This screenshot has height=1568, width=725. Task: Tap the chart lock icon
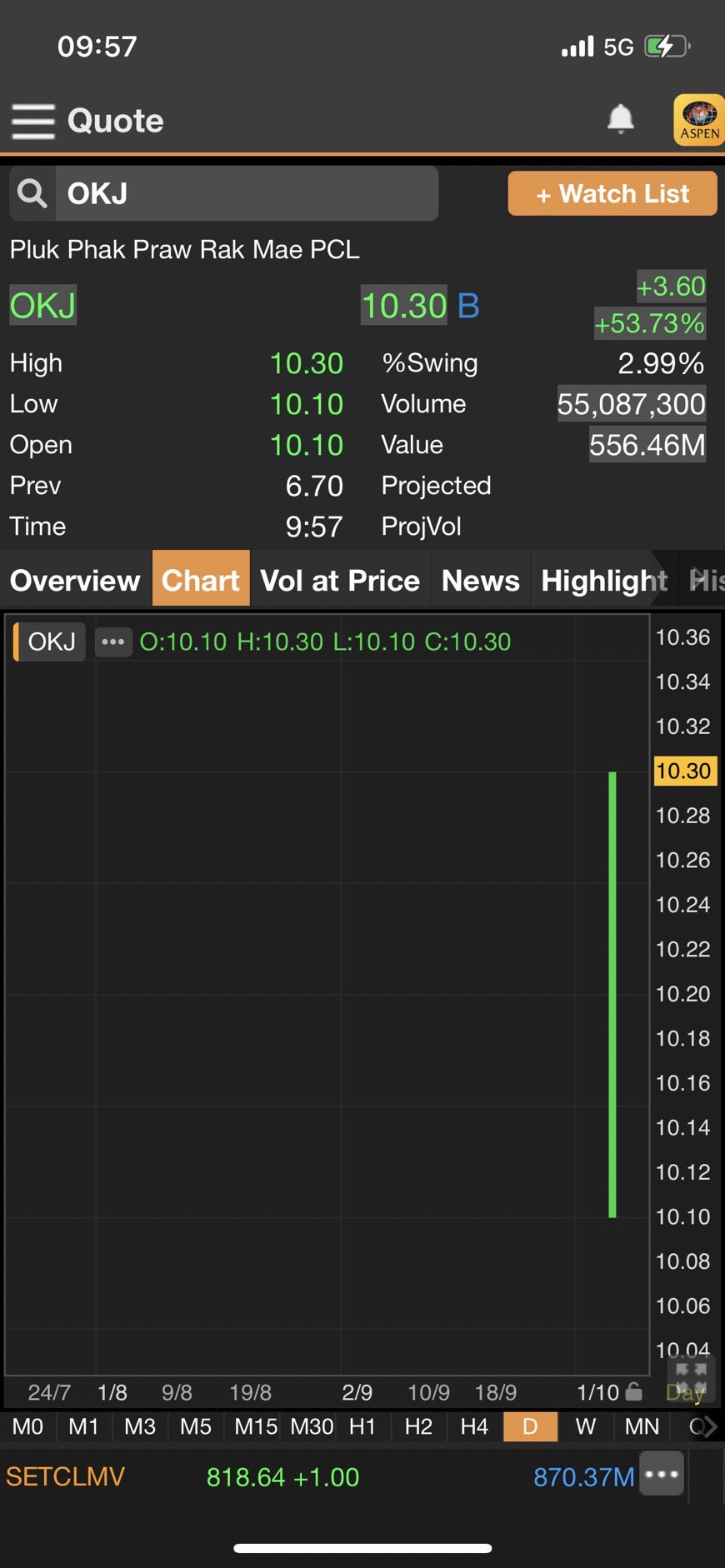tap(634, 1391)
